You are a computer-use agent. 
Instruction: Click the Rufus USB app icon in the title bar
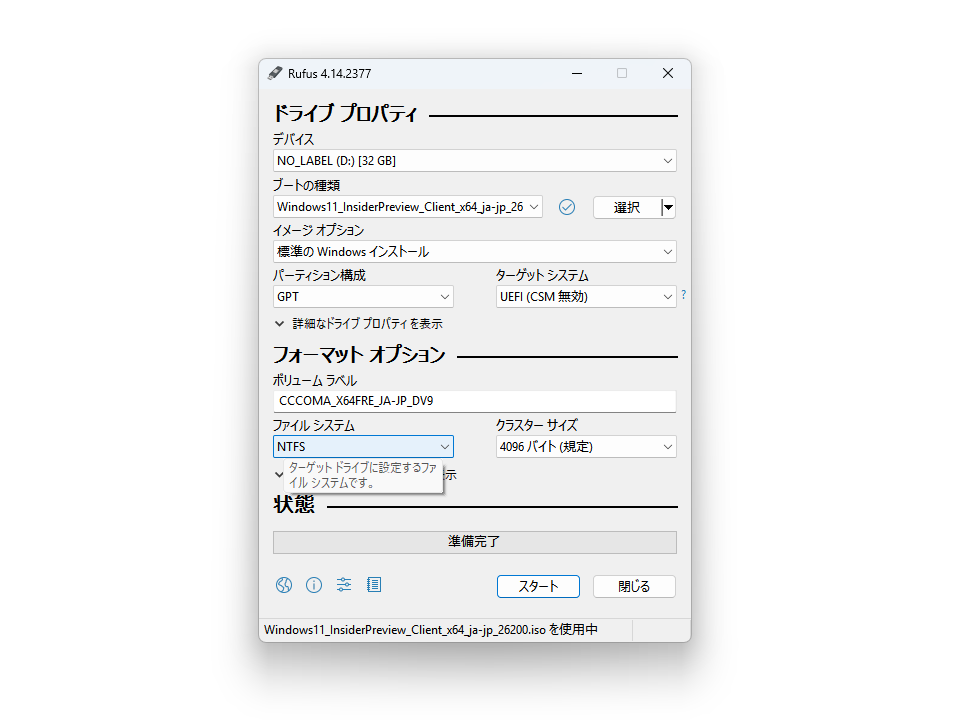275,73
